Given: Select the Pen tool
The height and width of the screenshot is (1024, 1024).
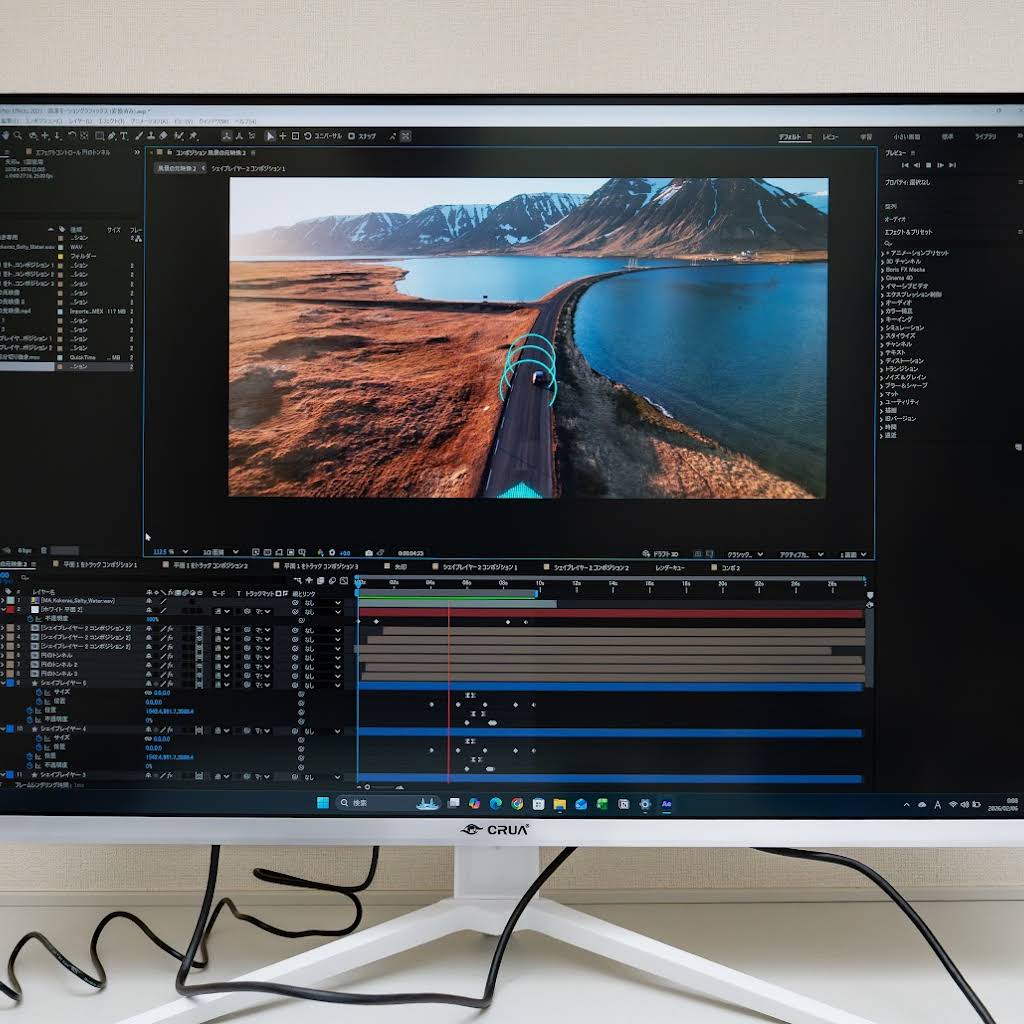Looking at the screenshot, I should (x=112, y=136).
